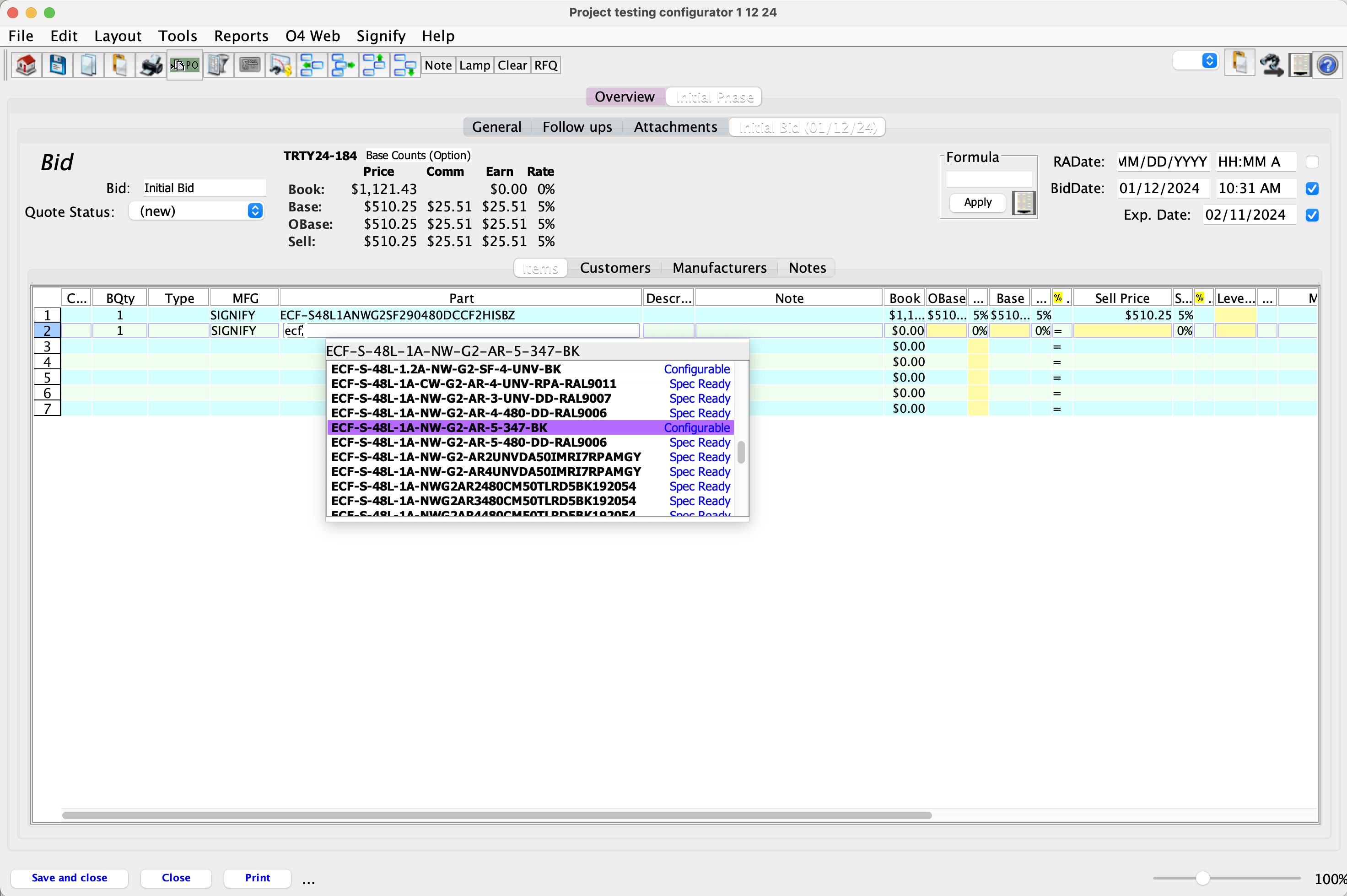Toggle the Exp. Date checkbox
Screen dimensions: 1347x896
[1312, 216]
